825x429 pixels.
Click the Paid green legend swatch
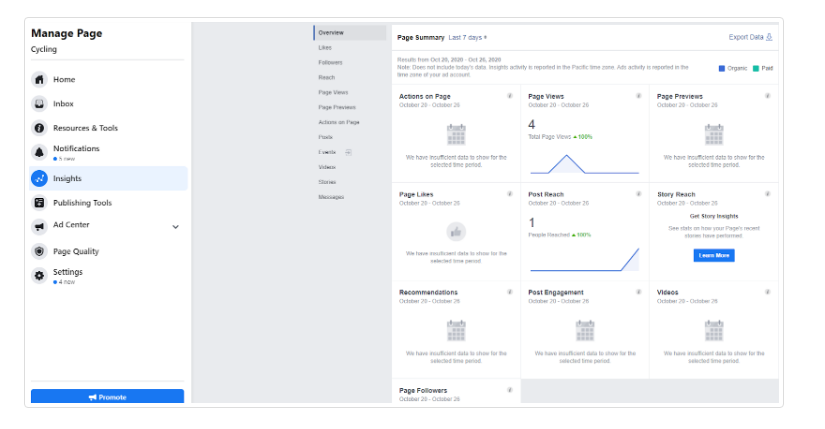coord(756,68)
